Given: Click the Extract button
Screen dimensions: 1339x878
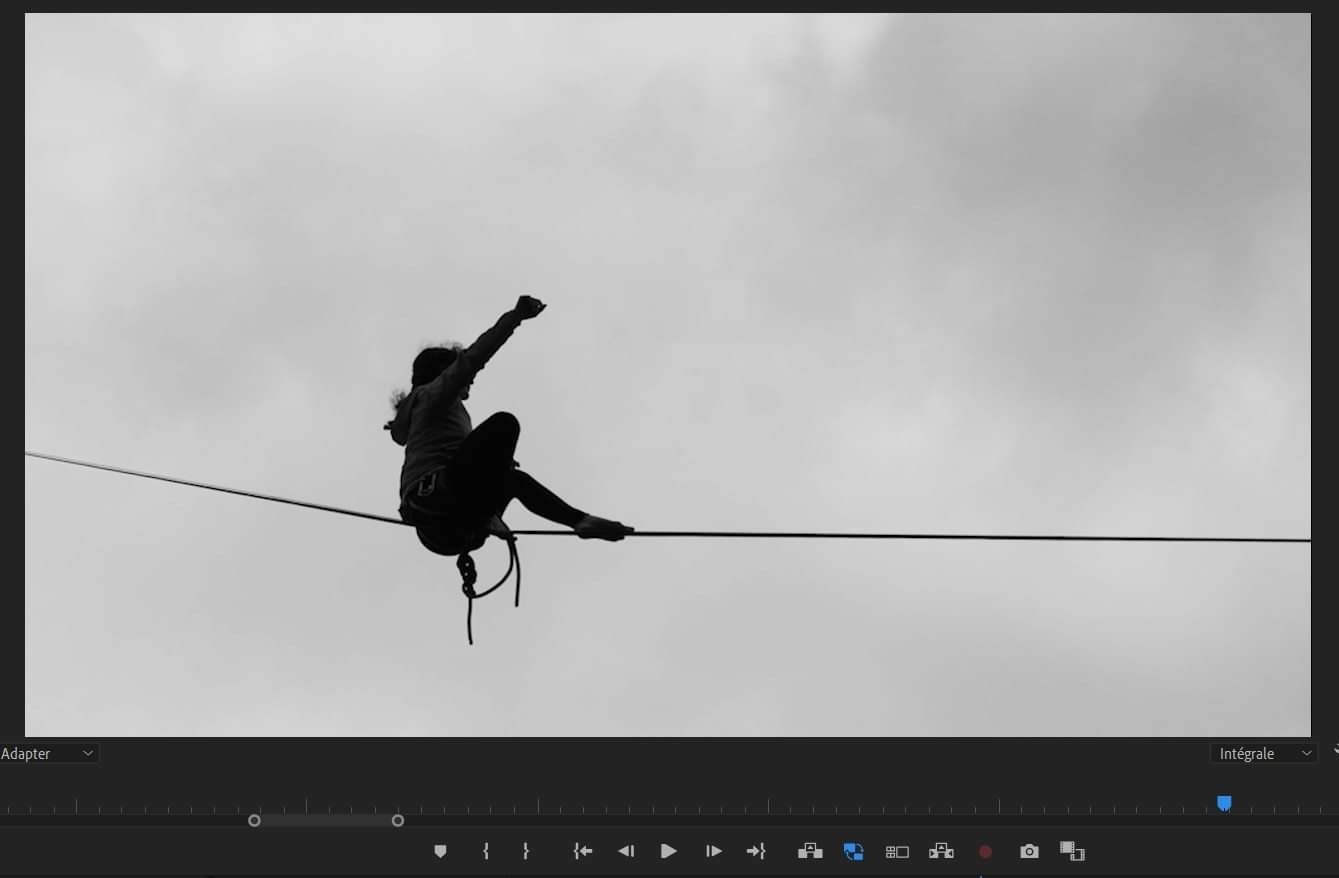Looking at the screenshot, I should tap(941, 851).
